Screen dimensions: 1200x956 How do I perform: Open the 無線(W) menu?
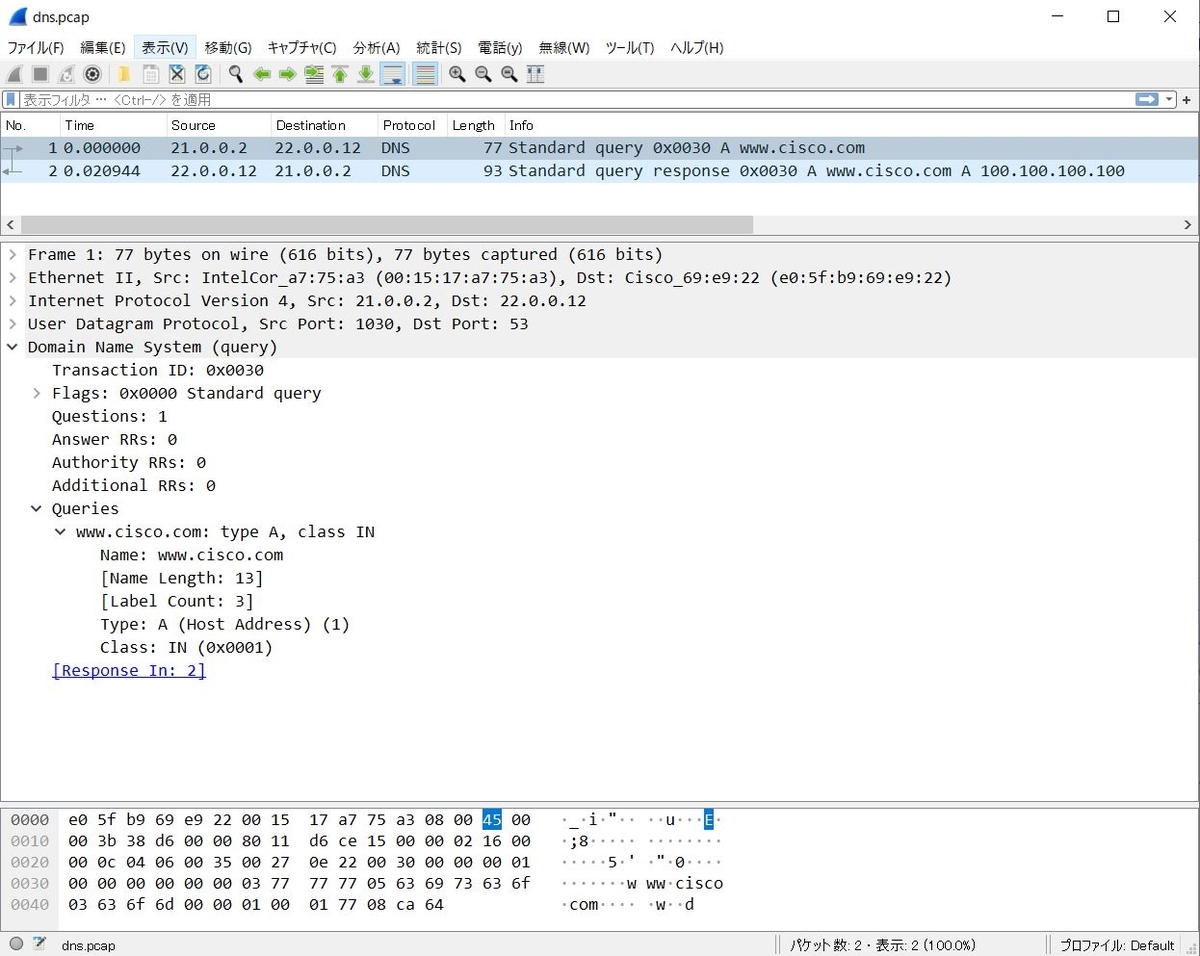click(564, 48)
